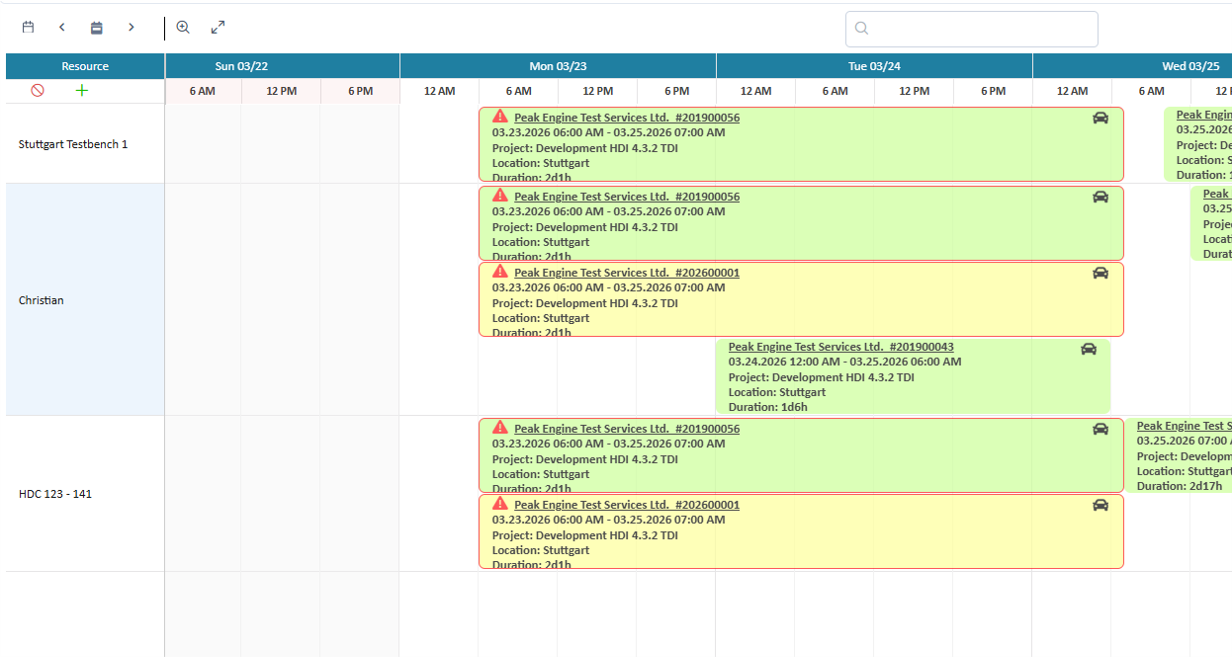Click '03.24.2026 12:00 AM - 03.25.2026 06:00 AM' date range

pos(845,362)
